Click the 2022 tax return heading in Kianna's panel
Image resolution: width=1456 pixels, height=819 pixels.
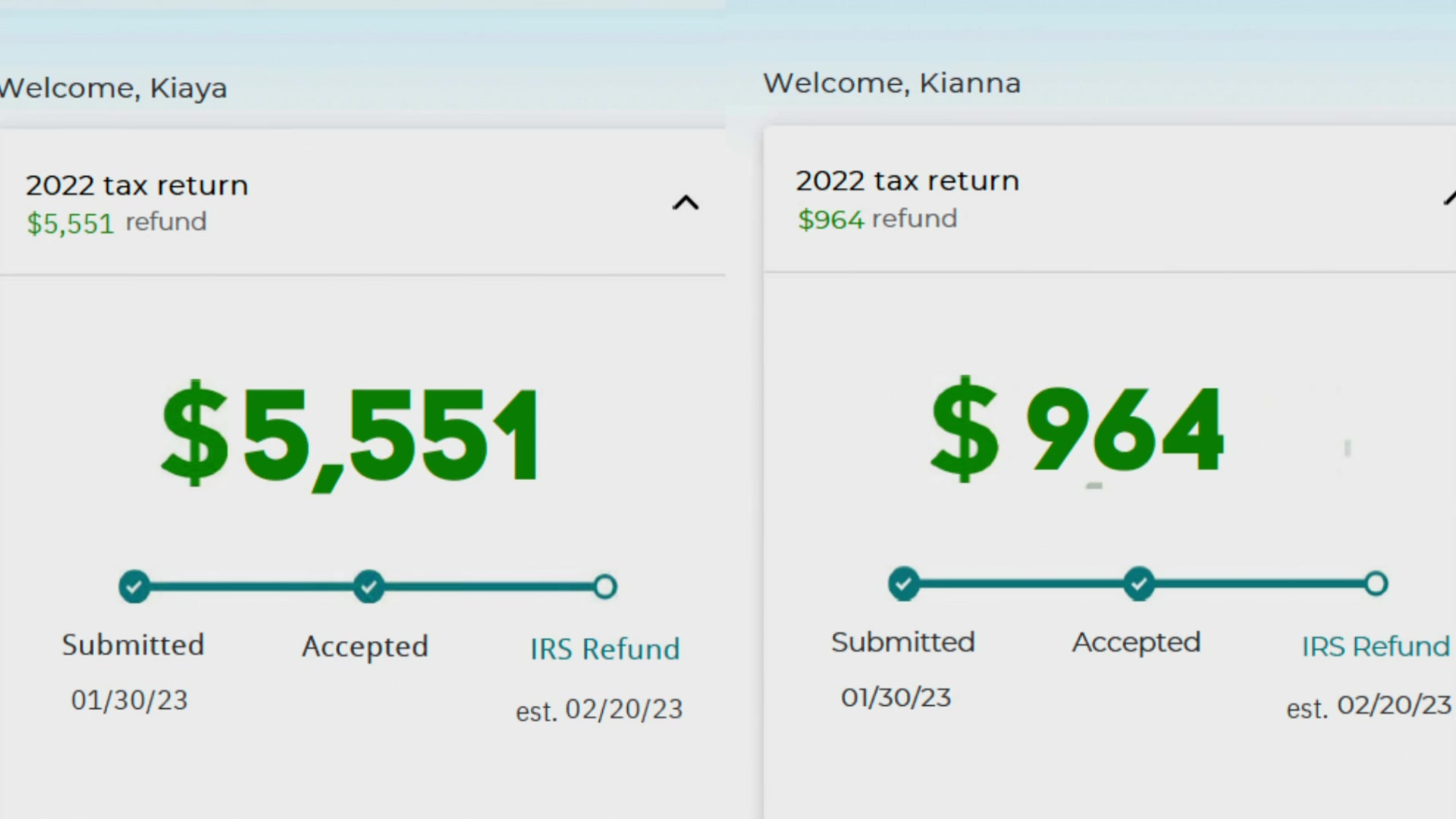click(x=907, y=181)
